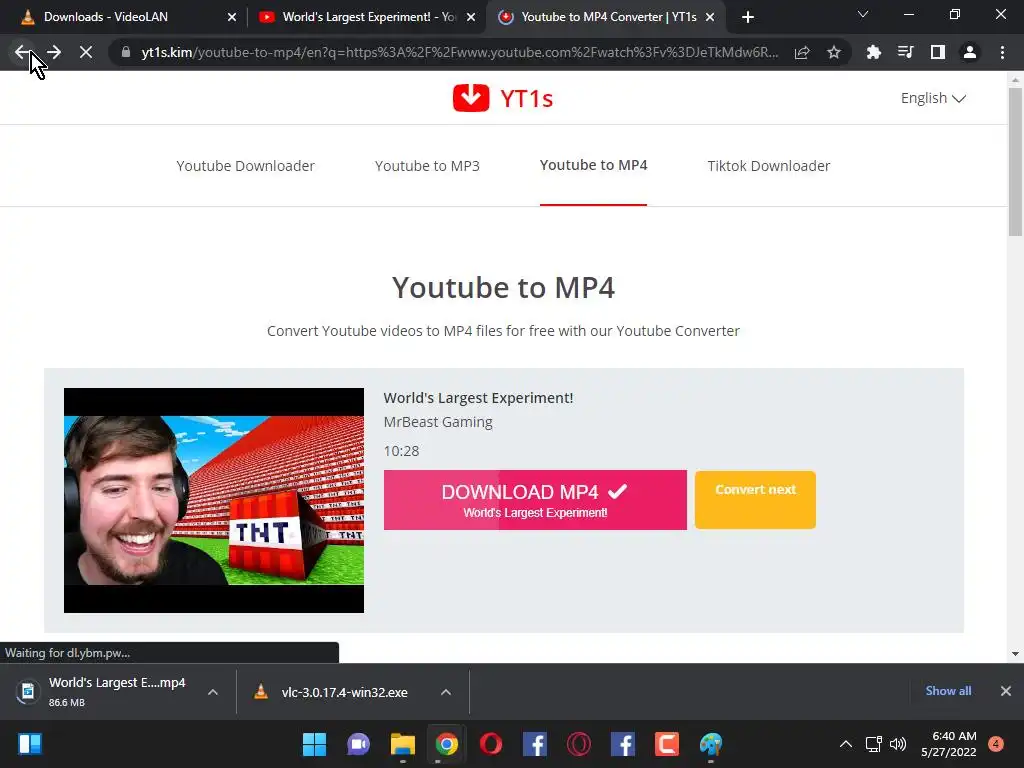Click the MrBeast video thumbnail

coord(214,500)
